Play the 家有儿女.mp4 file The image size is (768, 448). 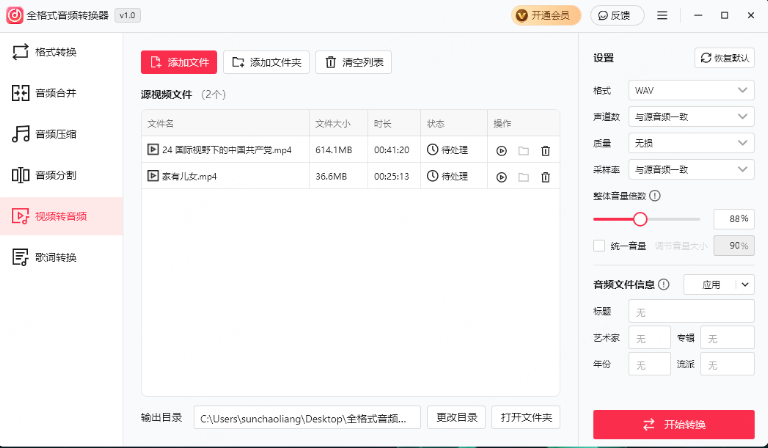pos(501,177)
